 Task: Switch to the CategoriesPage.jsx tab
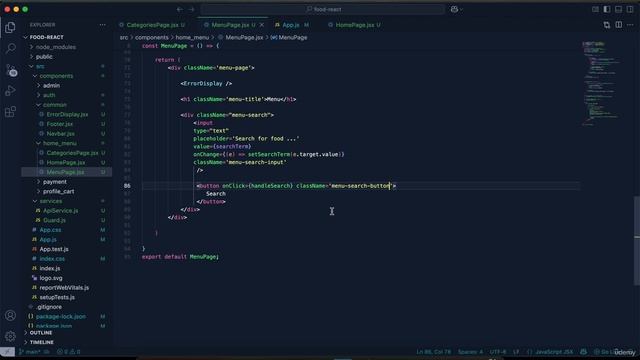tap(152, 25)
